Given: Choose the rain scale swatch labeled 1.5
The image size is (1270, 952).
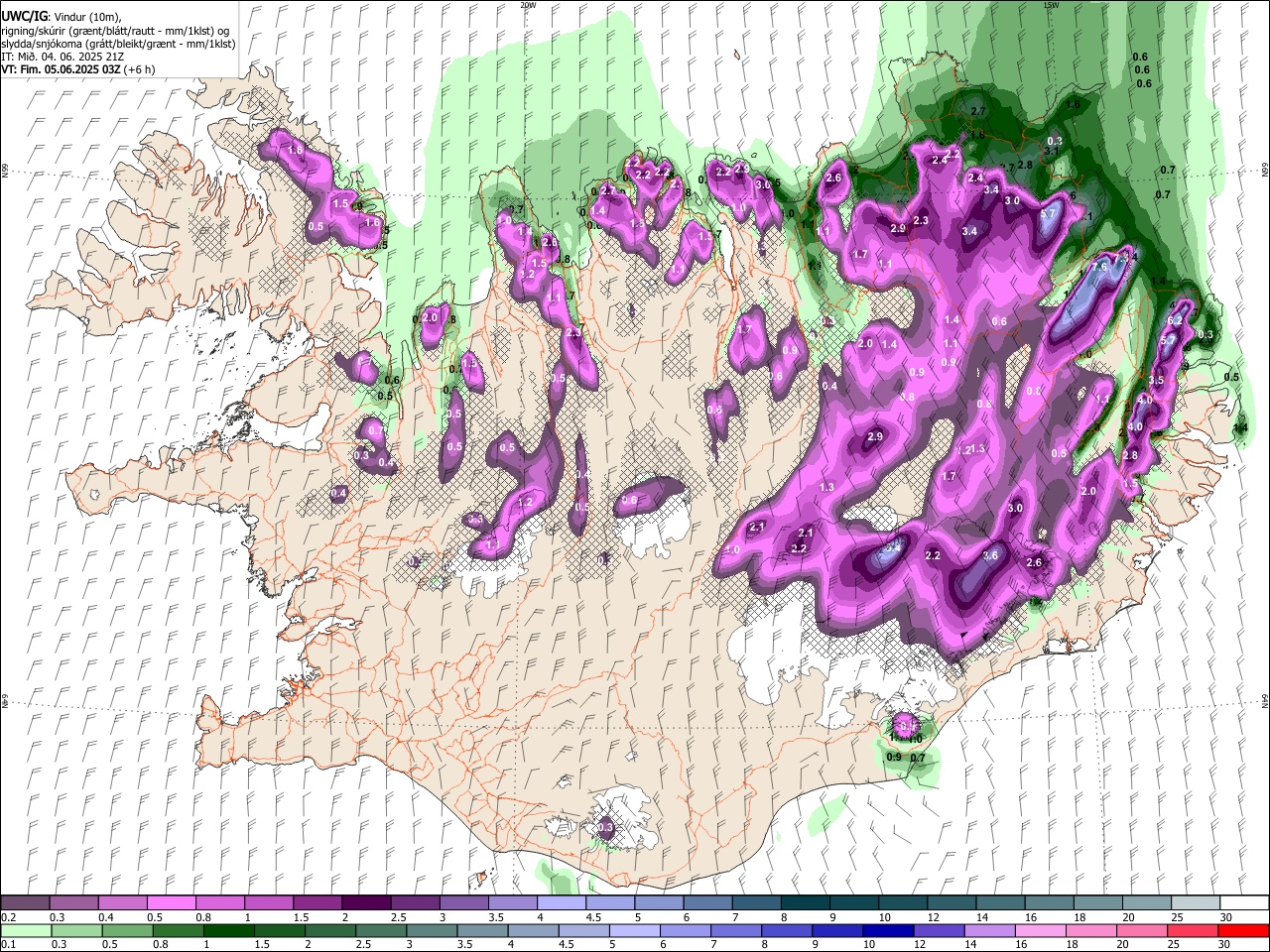Looking at the screenshot, I should pos(280,930).
